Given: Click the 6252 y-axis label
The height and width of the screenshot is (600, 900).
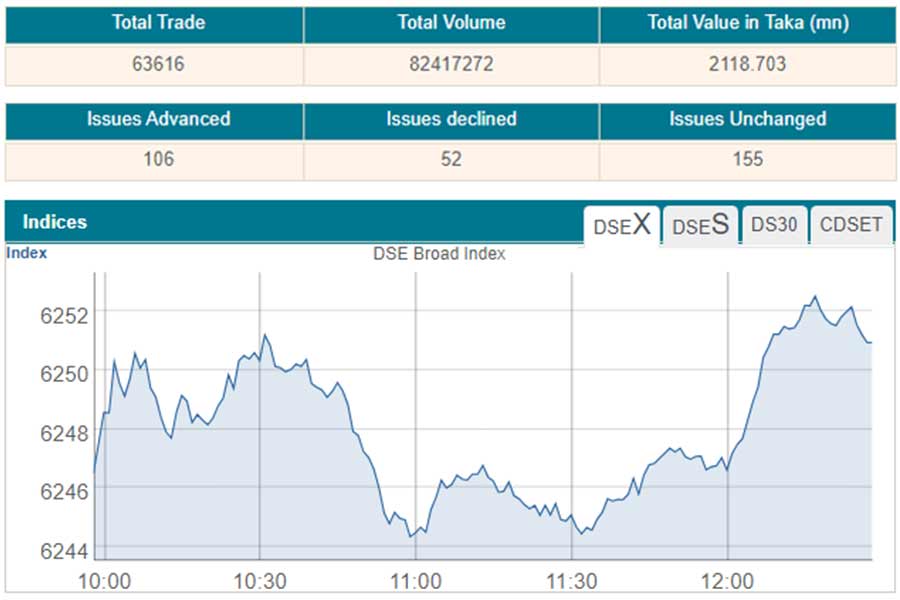Looking at the screenshot, I should click(x=65, y=315).
